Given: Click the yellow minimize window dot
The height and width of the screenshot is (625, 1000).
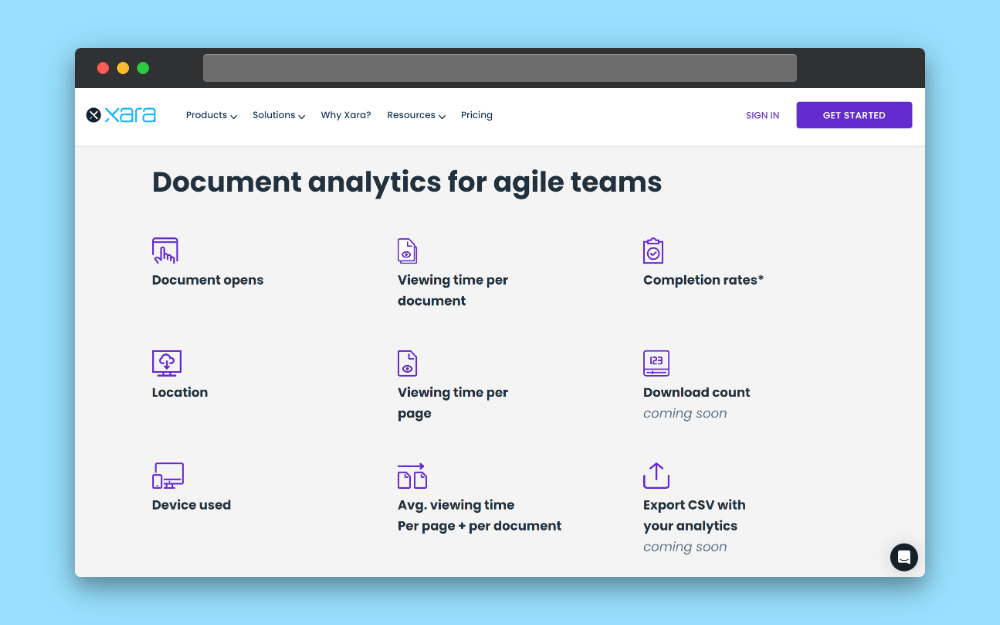Looking at the screenshot, I should (x=123, y=68).
